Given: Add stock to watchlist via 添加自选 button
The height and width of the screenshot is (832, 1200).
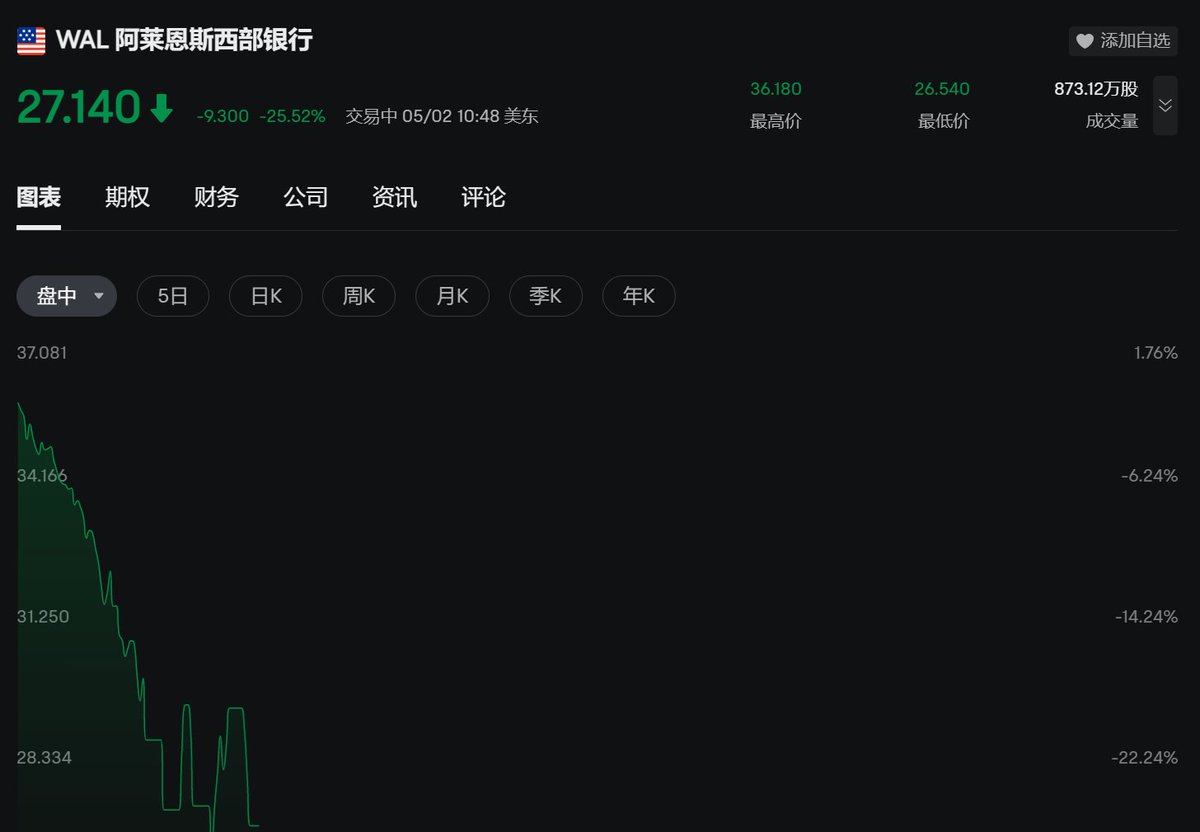Looking at the screenshot, I should (1123, 41).
